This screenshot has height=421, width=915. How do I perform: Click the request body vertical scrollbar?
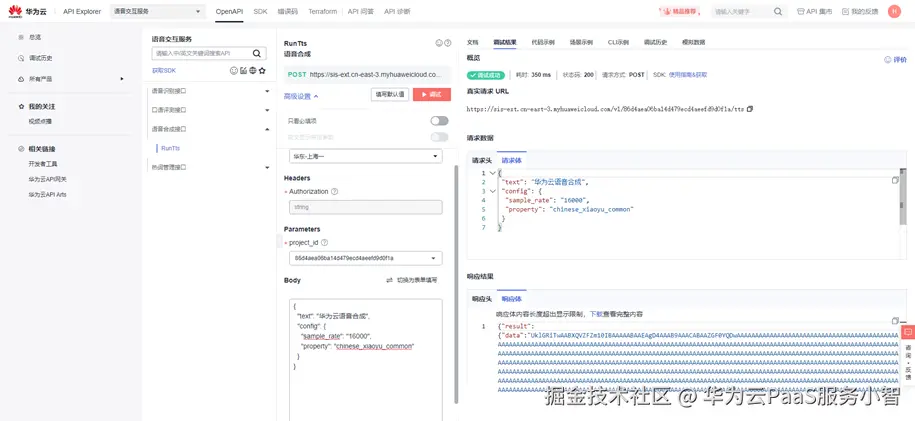[903, 196]
